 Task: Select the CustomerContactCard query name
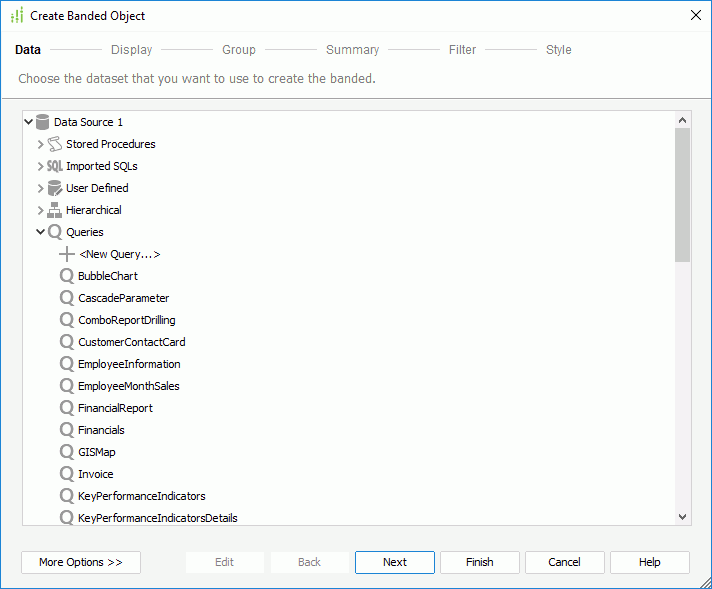pyautogui.click(x=132, y=342)
